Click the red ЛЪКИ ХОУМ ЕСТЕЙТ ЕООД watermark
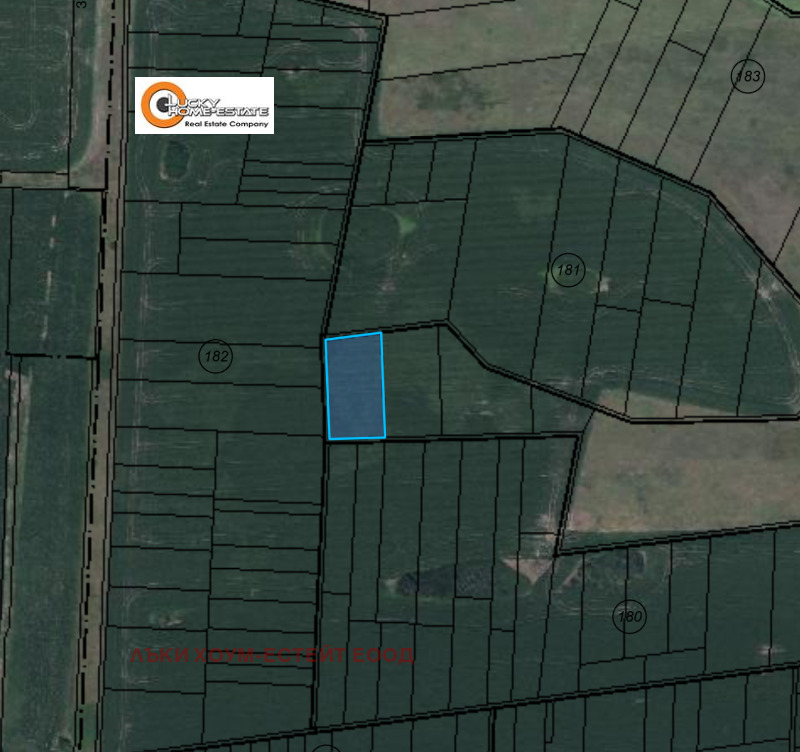Viewport: 800px width, 752px height. [272, 655]
